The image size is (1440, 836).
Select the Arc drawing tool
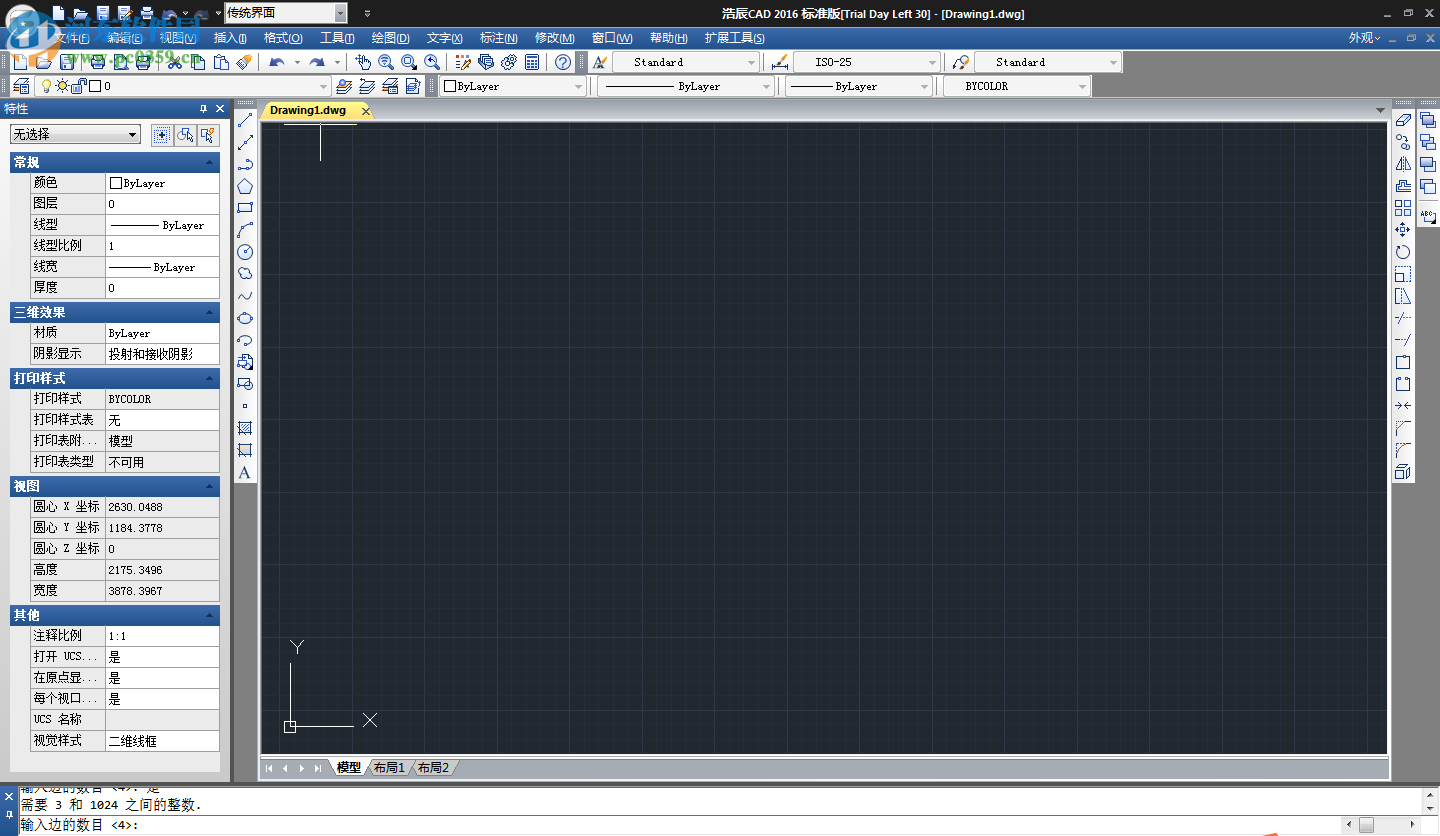pyautogui.click(x=245, y=230)
